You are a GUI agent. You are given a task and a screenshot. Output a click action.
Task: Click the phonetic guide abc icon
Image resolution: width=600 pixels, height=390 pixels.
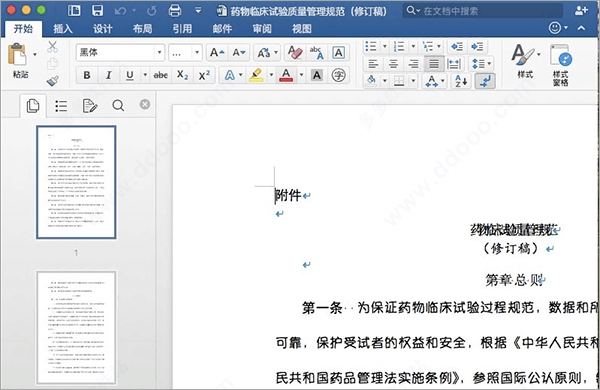[x=317, y=52]
